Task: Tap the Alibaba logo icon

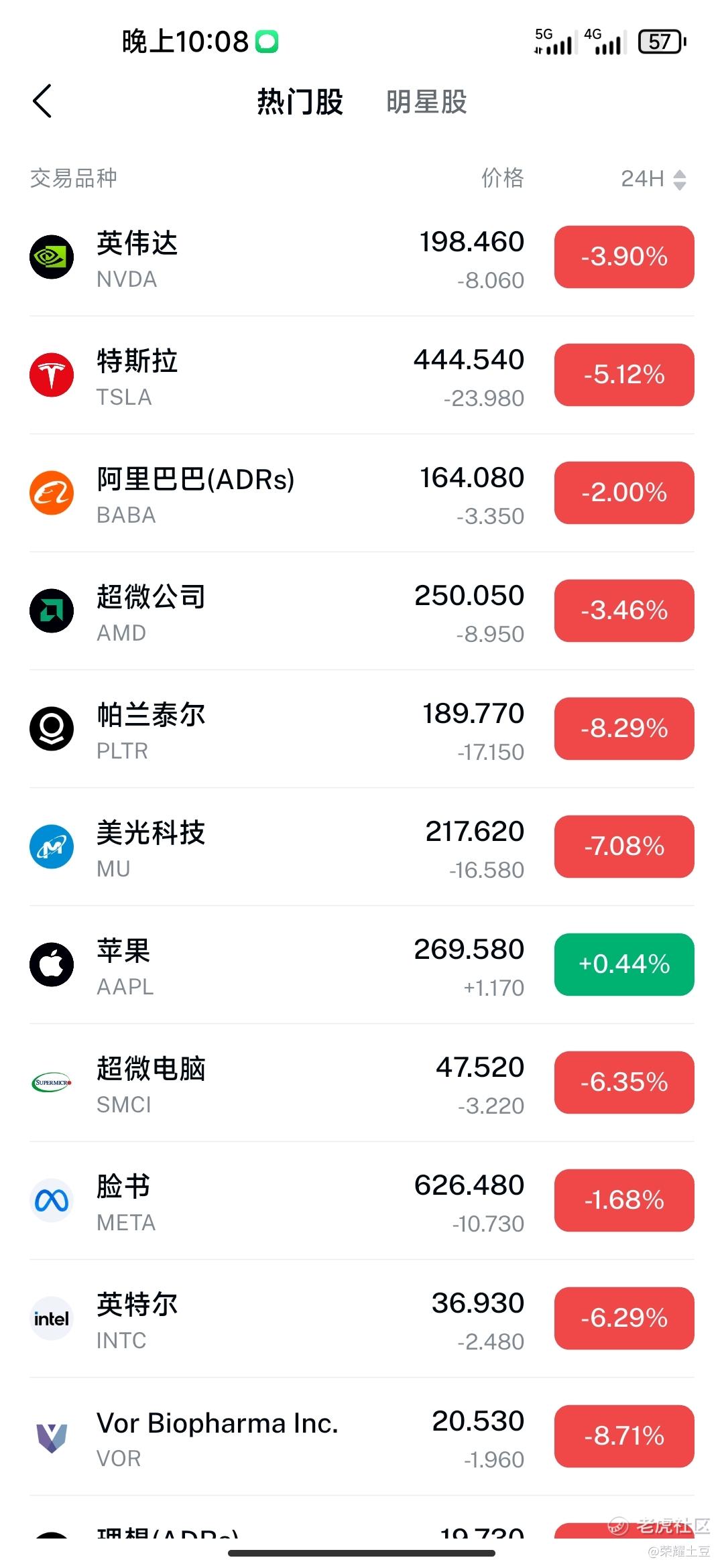Action: pyautogui.click(x=52, y=493)
